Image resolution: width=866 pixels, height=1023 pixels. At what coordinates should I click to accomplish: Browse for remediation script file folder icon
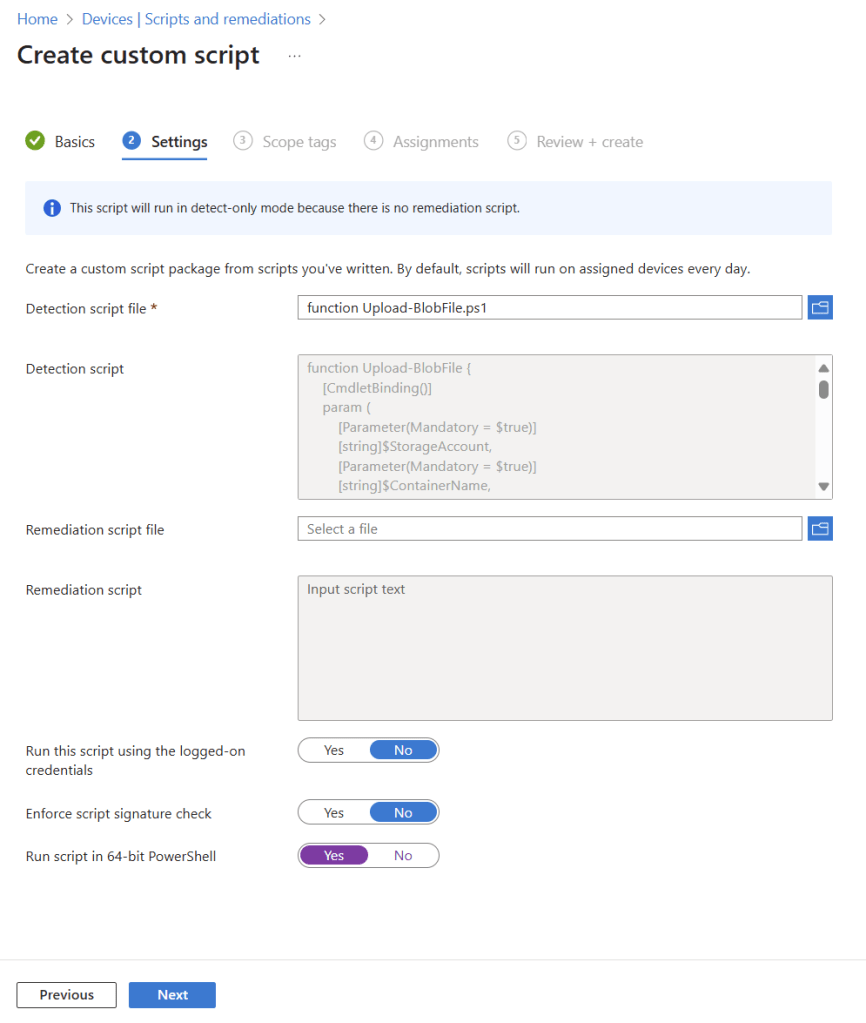[820, 529]
